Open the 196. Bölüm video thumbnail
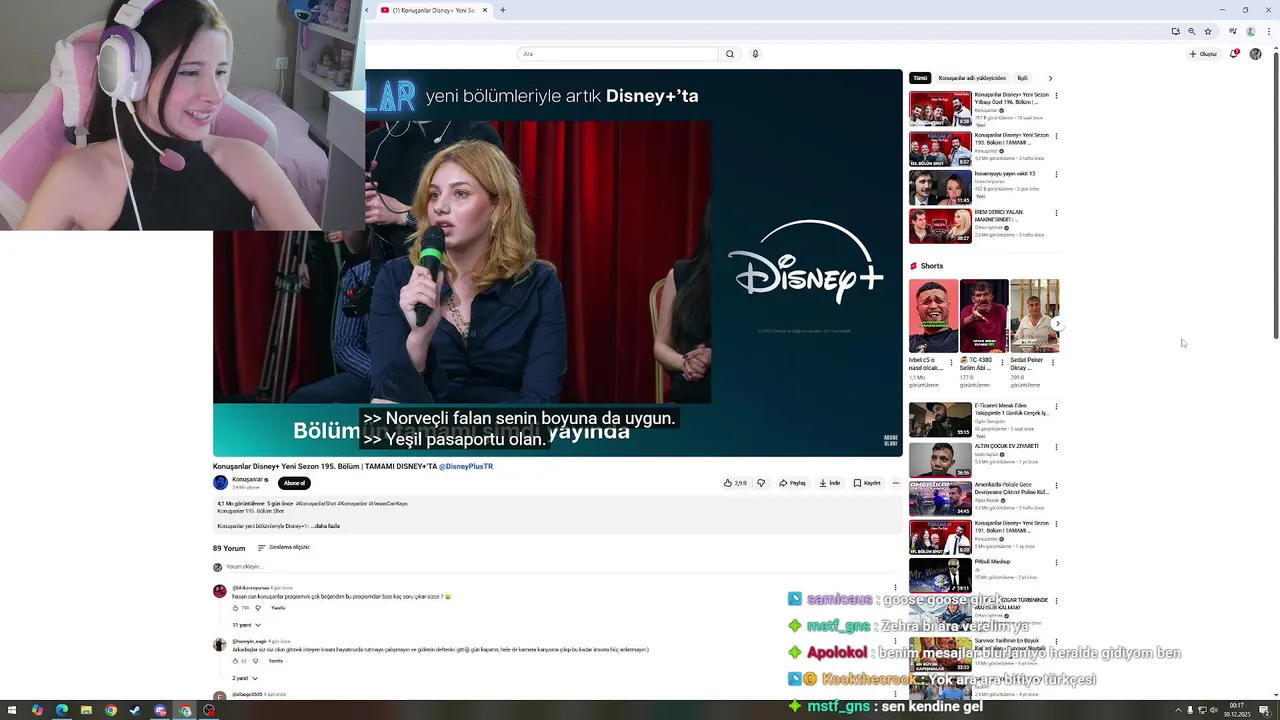1280x720 pixels. [x=940, y=109]
